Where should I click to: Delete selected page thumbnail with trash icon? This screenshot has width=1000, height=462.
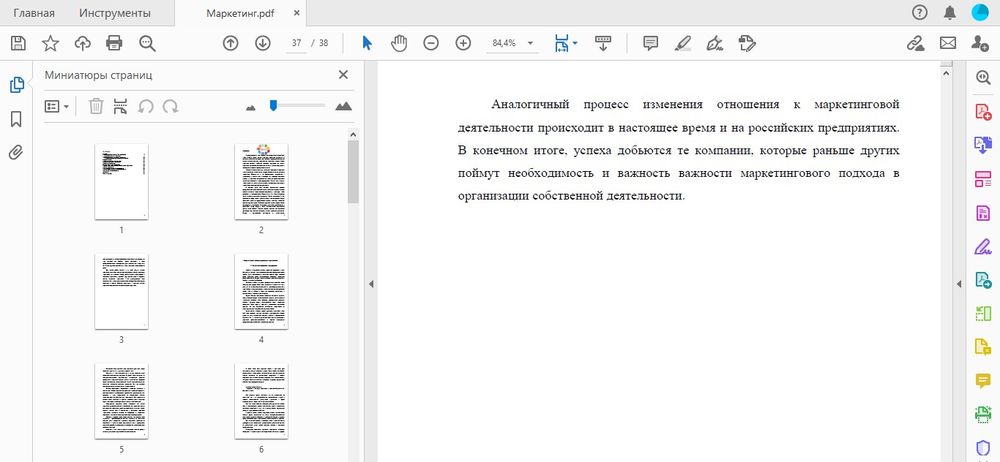coord(96,106)
